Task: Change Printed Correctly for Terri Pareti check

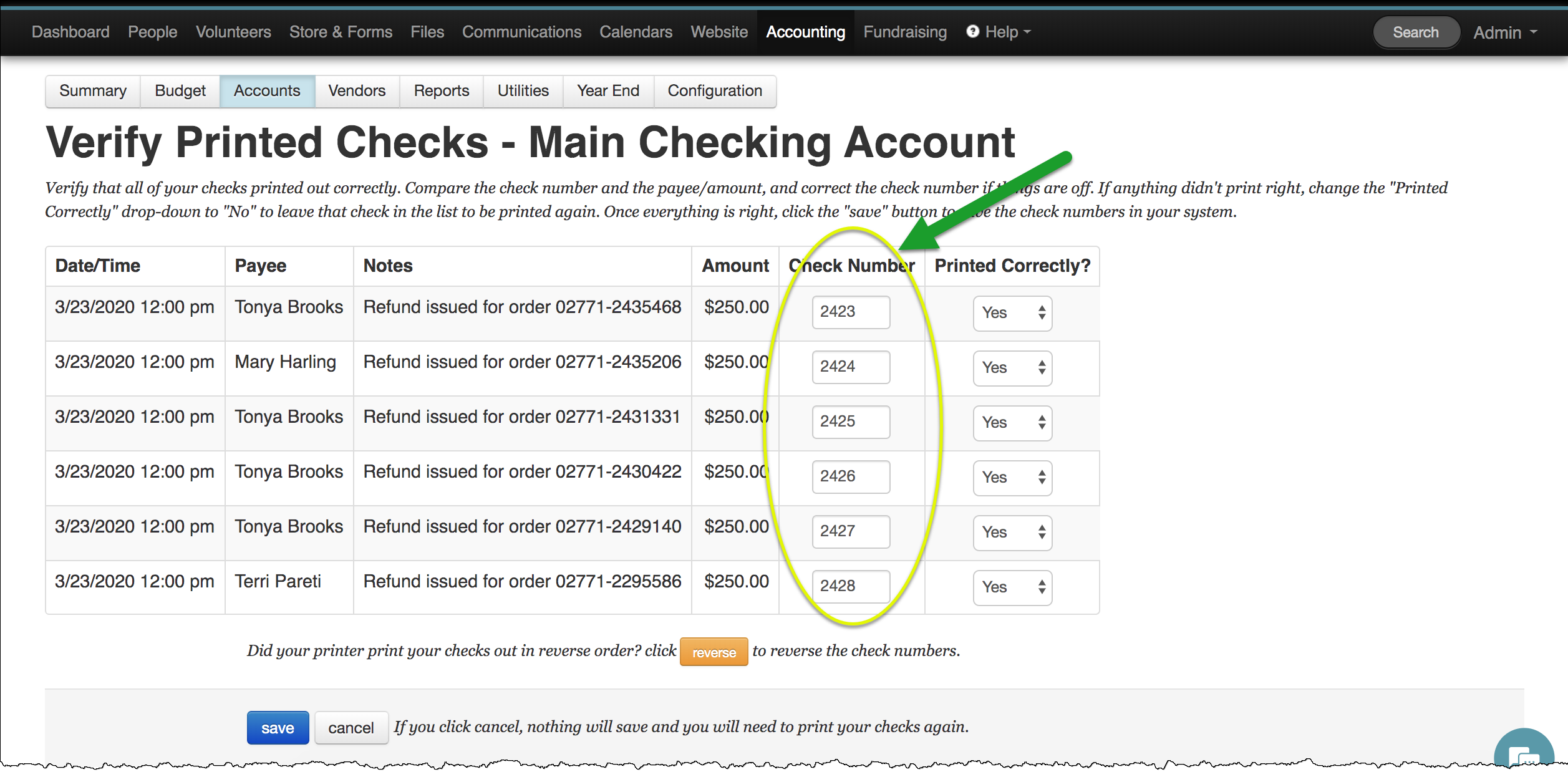Action: (x=1012, y=587)
